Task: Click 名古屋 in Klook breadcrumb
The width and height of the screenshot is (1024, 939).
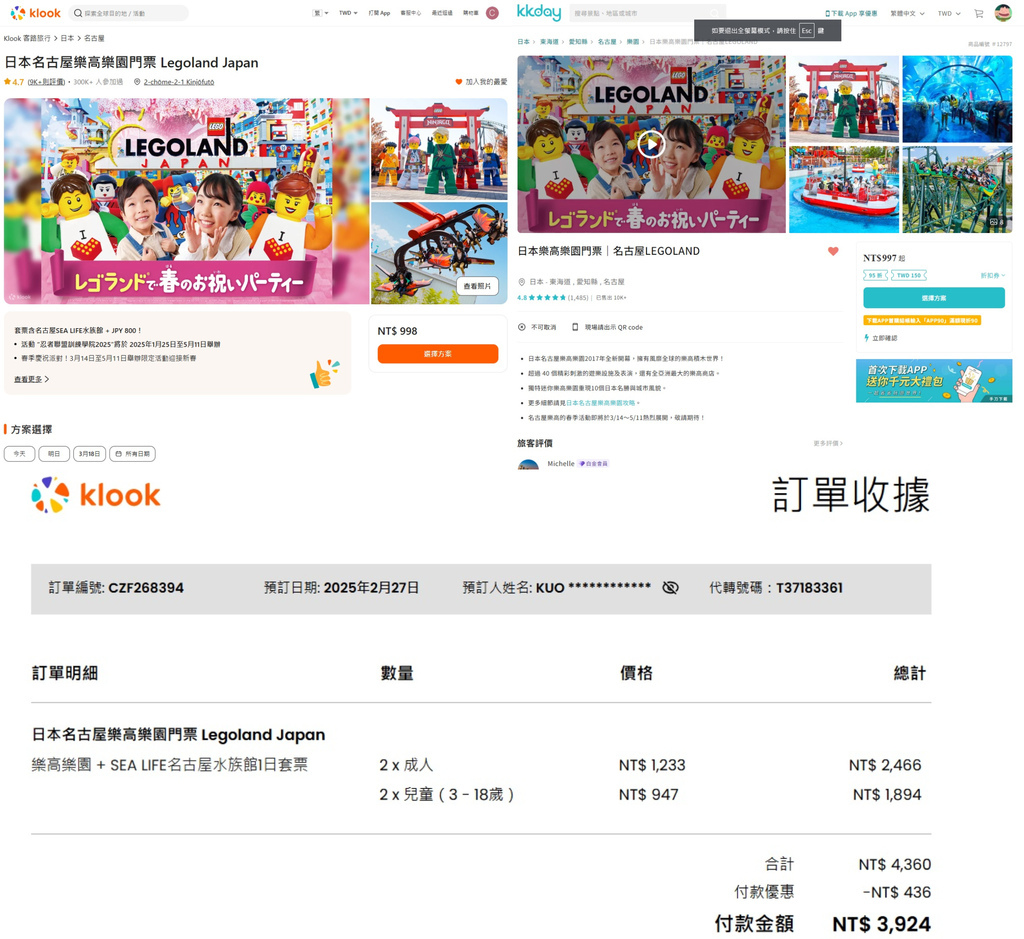Action: (94, 39)
